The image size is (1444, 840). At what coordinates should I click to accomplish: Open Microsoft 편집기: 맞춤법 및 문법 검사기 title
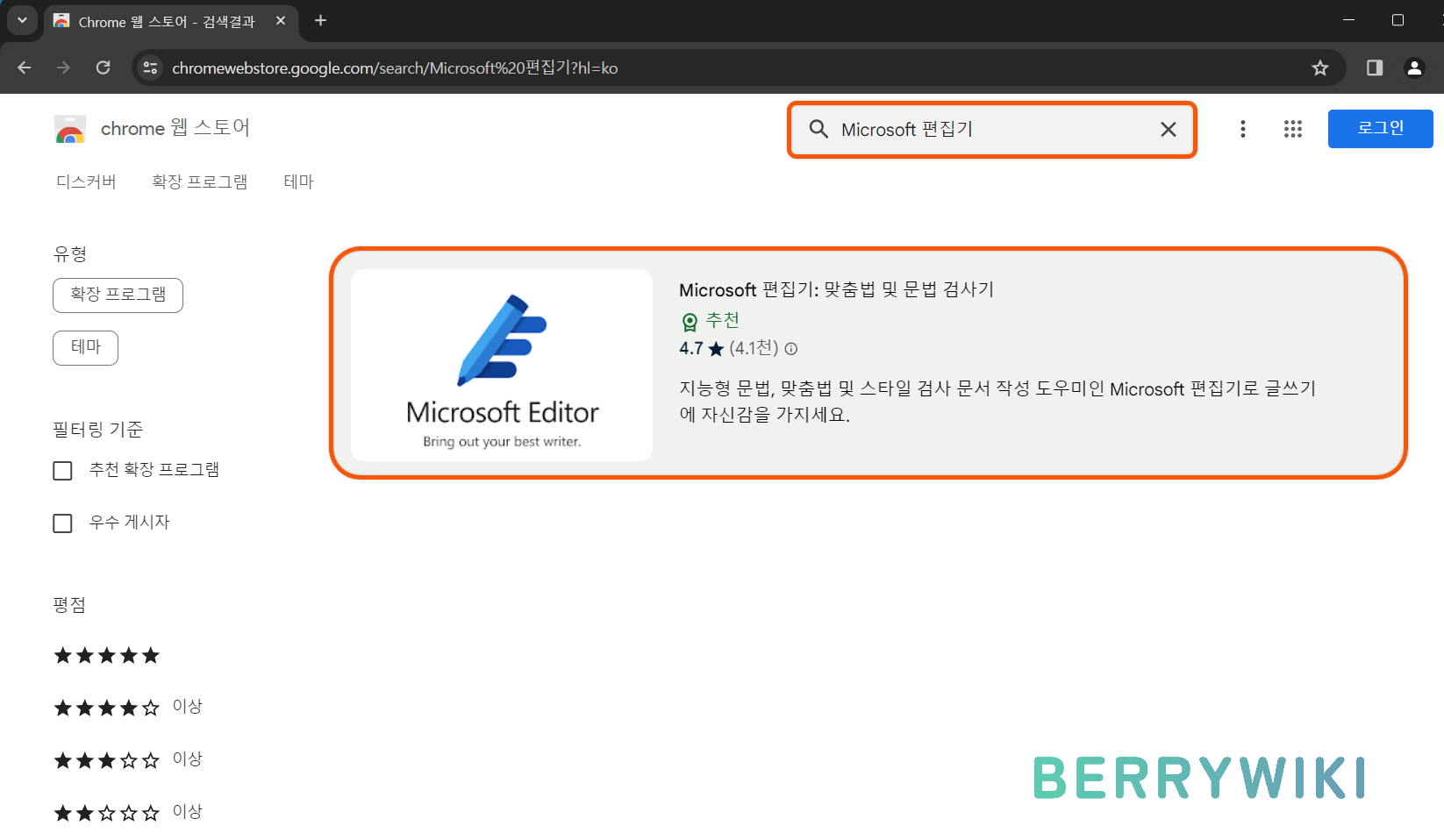(836, 289)
